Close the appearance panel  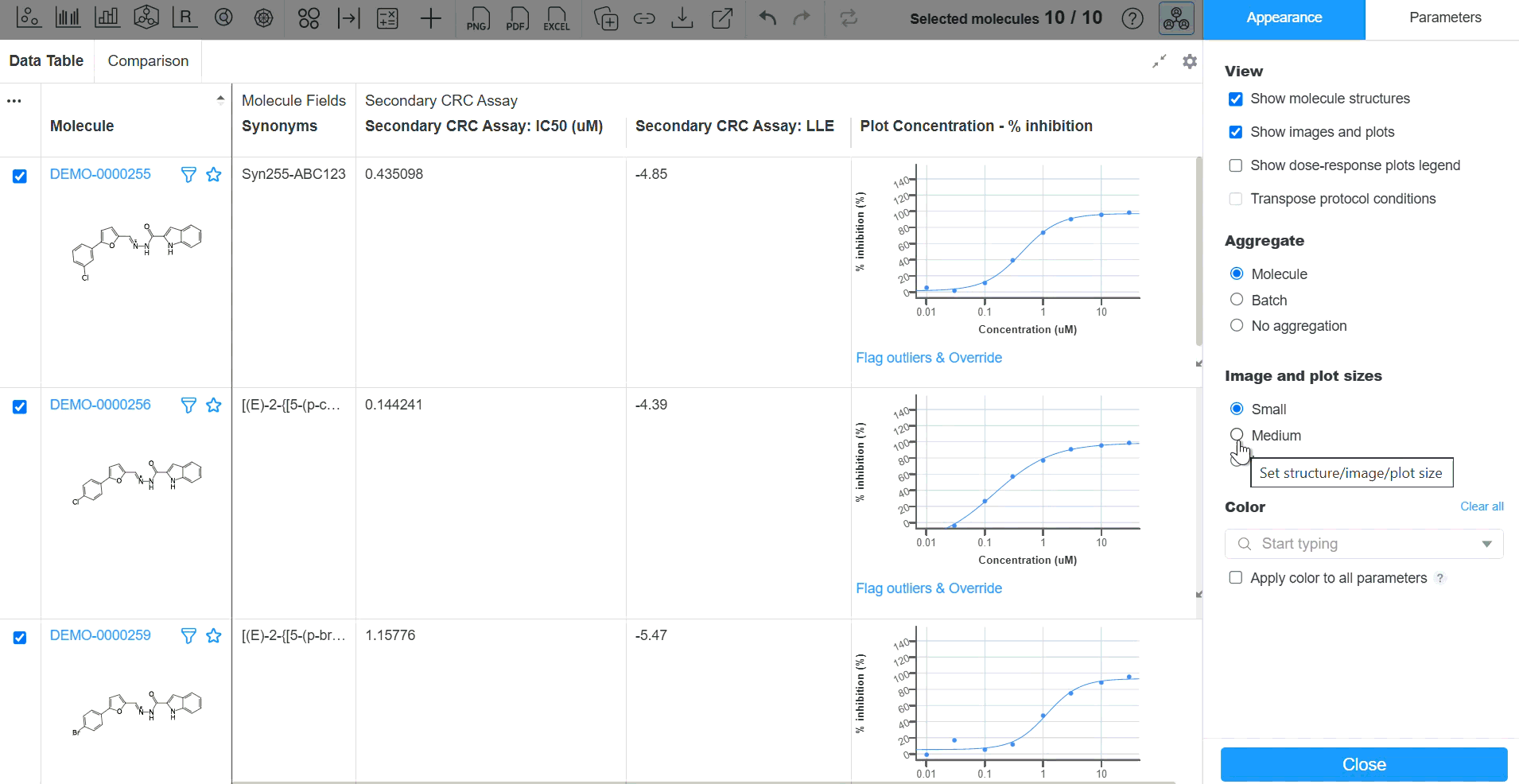point(1364,764)
